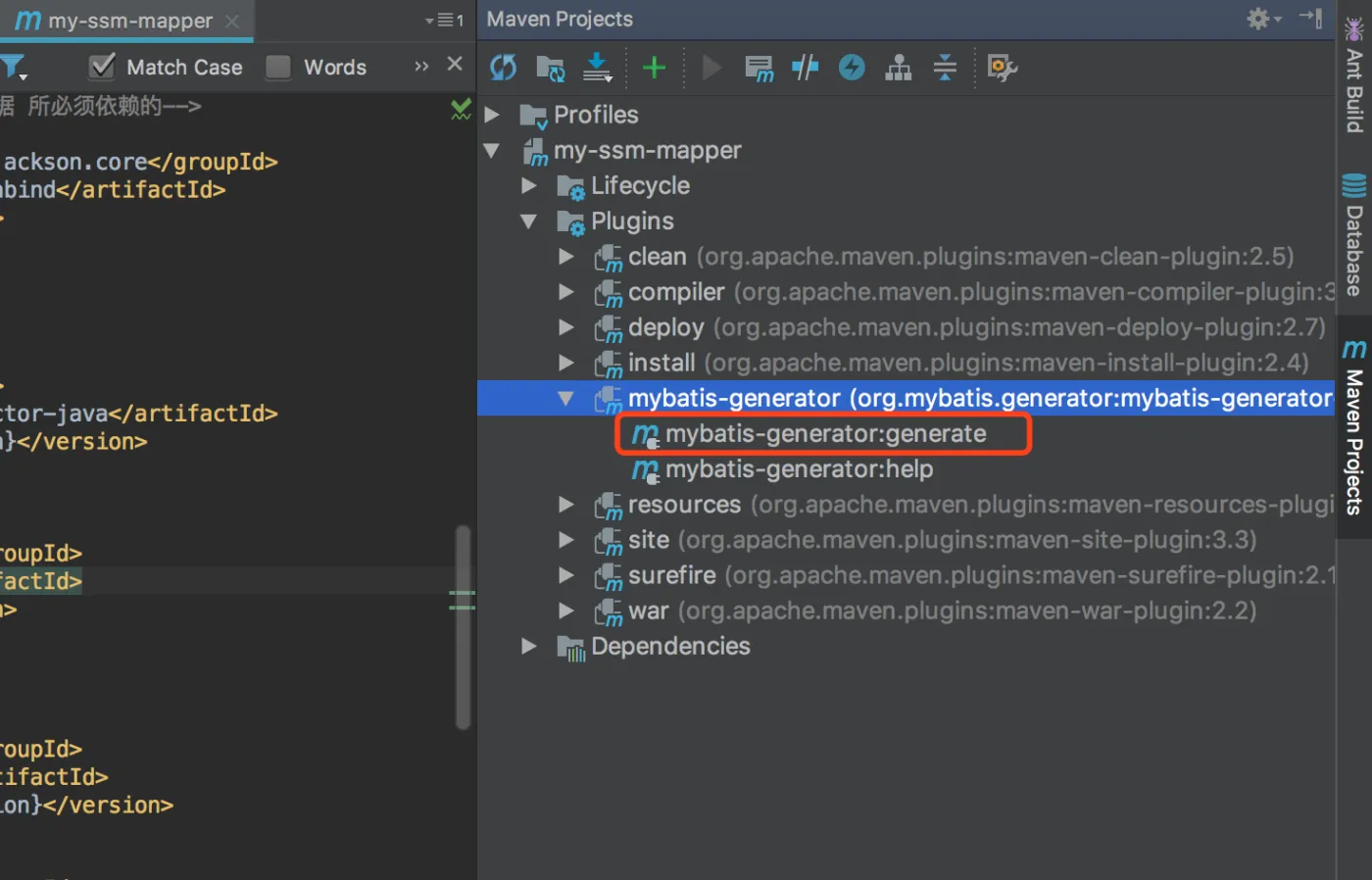The image size is (1372, 880).
Task: Click the mybatis-generator plugin icon
Action: (608, 399)
